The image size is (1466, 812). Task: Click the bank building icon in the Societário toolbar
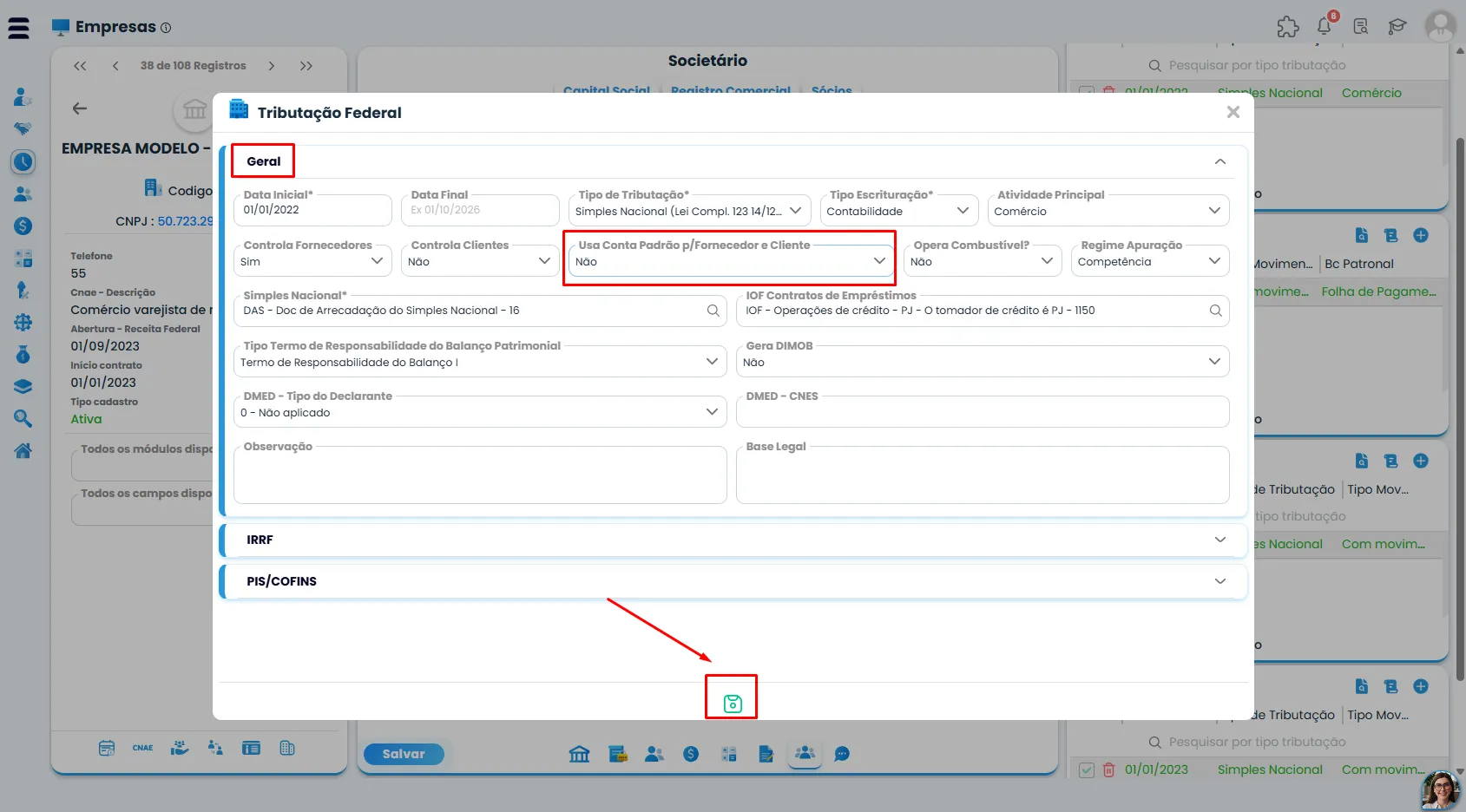tap(579, 754)
